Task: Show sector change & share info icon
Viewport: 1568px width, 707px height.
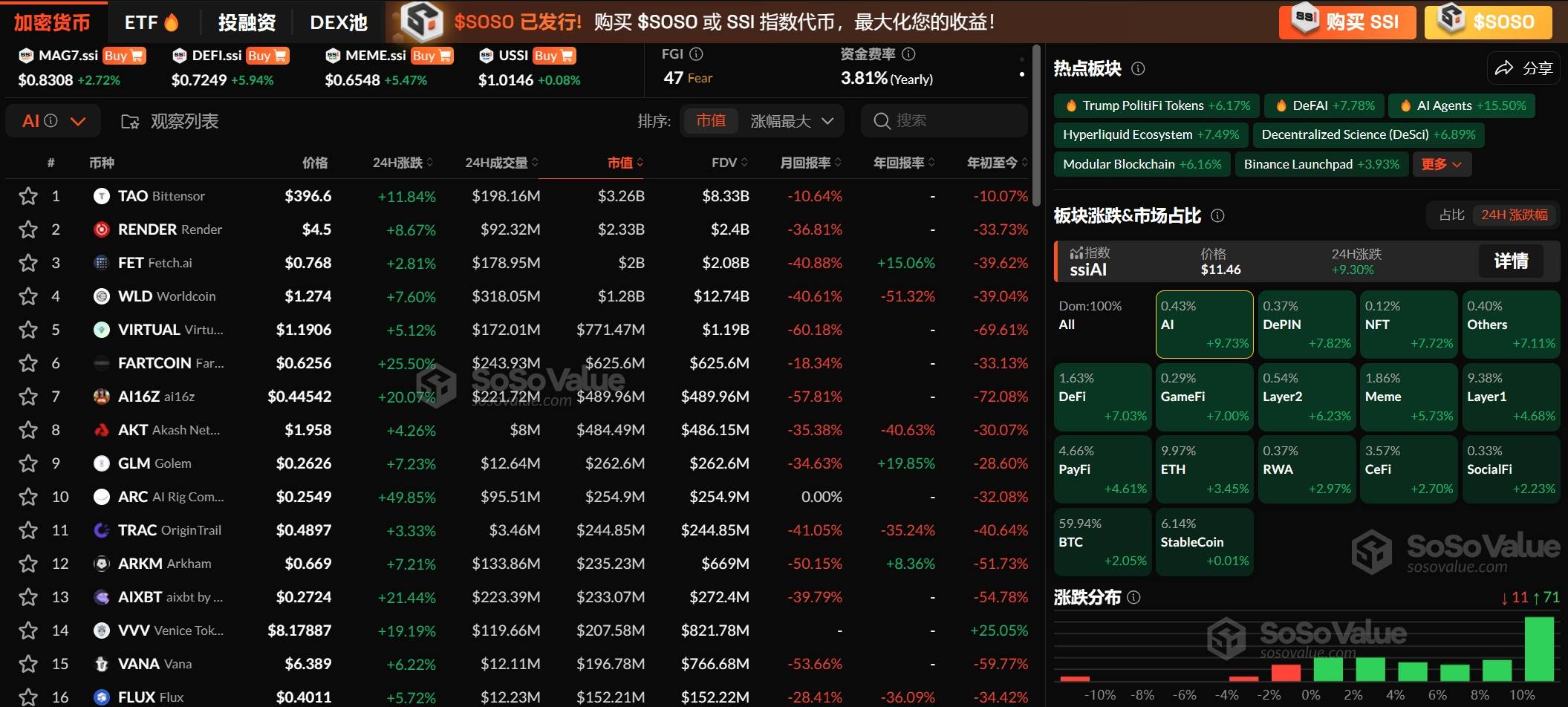Action: pos(1217,215)
